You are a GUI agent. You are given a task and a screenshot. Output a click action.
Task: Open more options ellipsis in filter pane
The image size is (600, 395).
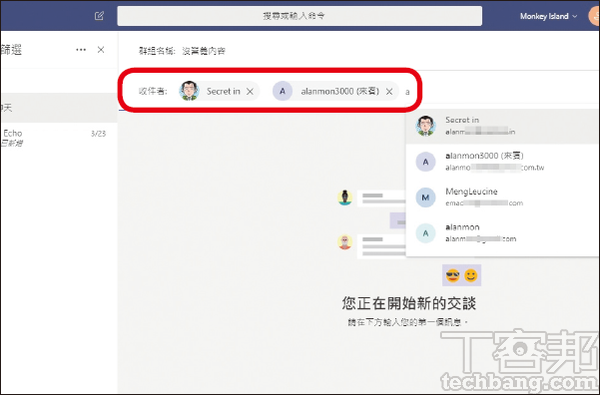pos(81,50)
